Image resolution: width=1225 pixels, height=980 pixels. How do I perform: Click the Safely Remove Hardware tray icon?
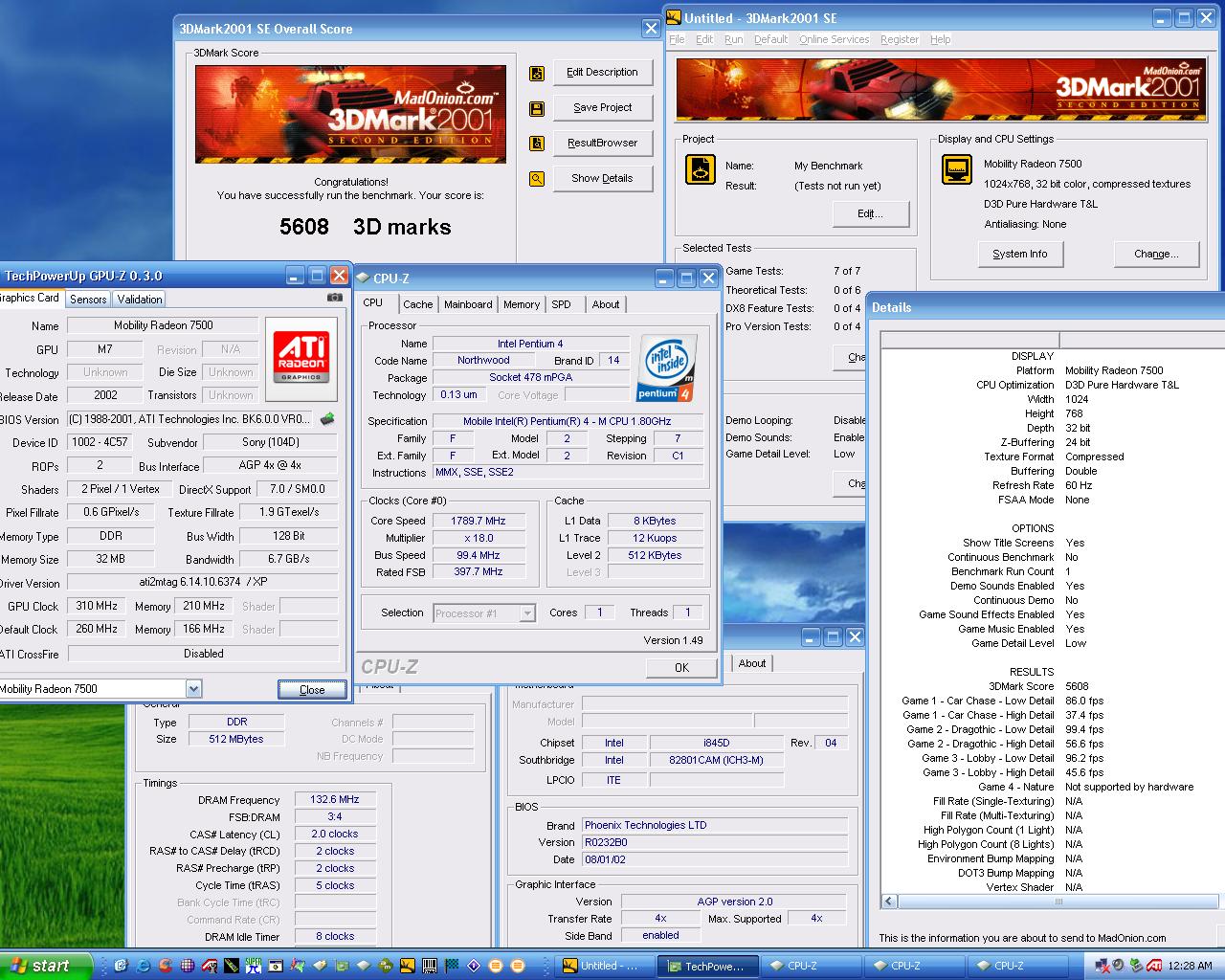point(1136,965)
